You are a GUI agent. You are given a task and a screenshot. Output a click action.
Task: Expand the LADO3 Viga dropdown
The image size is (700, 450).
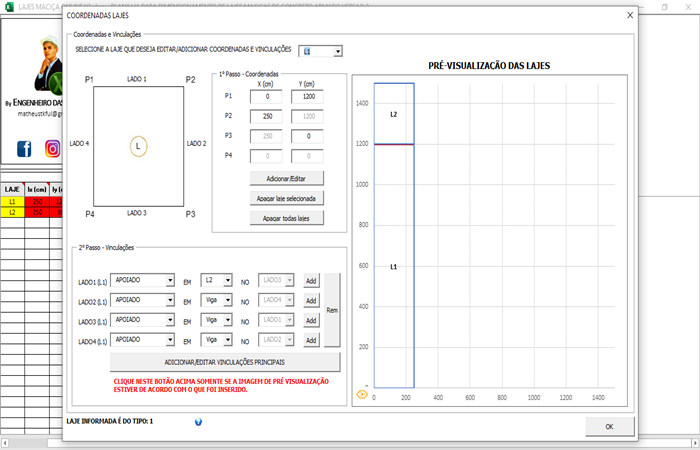228,320
